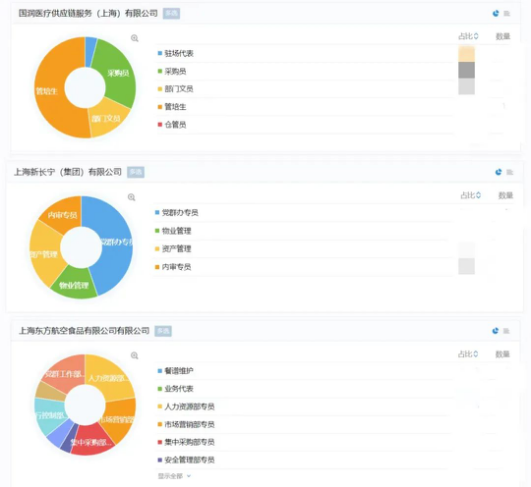Image resolution: width=531 pixels, height=487 pixels.
Task: Select 管培生 legend row
Action: [x=334, y=107]
